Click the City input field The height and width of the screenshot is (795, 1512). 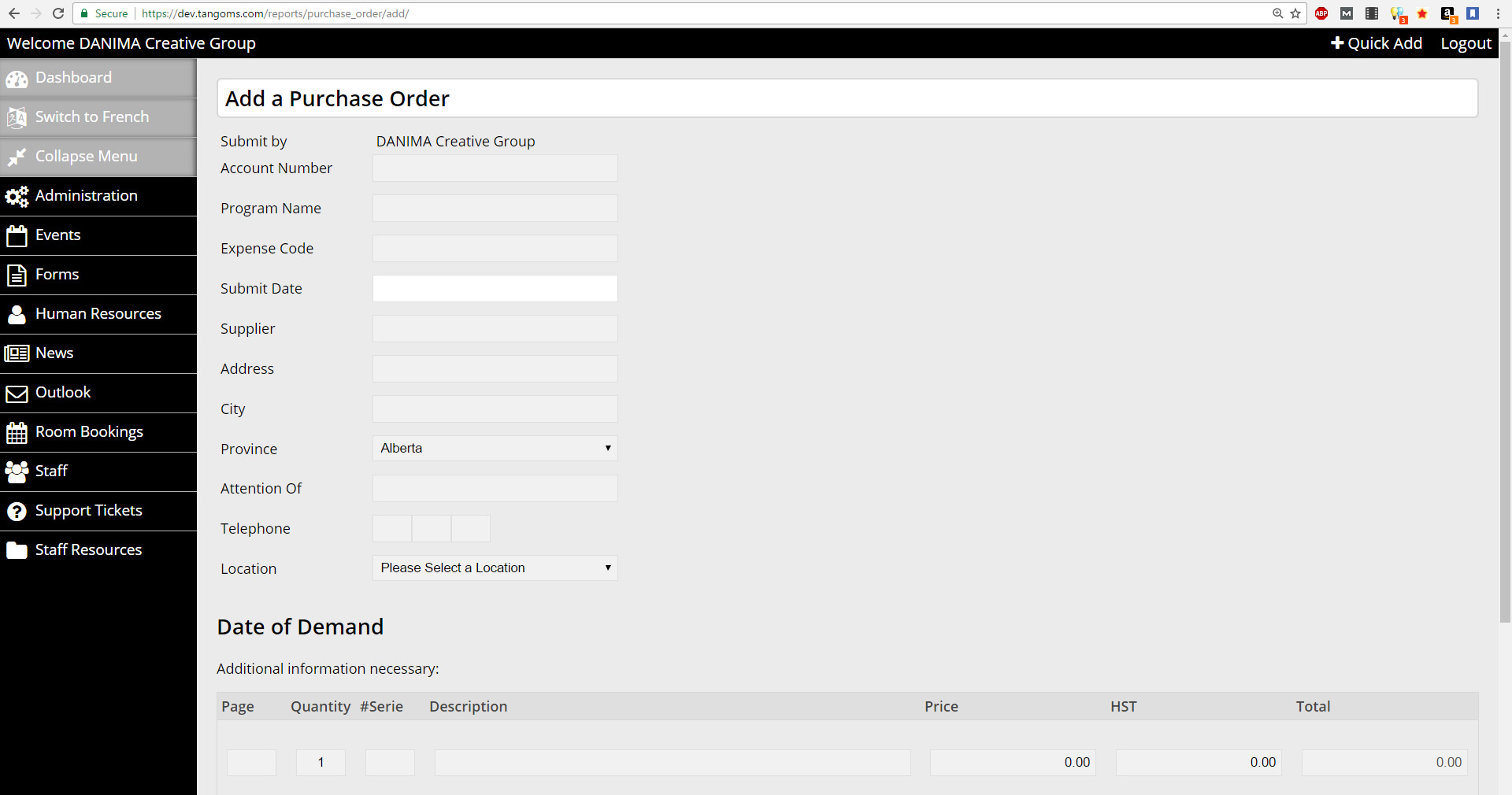tap(495, 409)
